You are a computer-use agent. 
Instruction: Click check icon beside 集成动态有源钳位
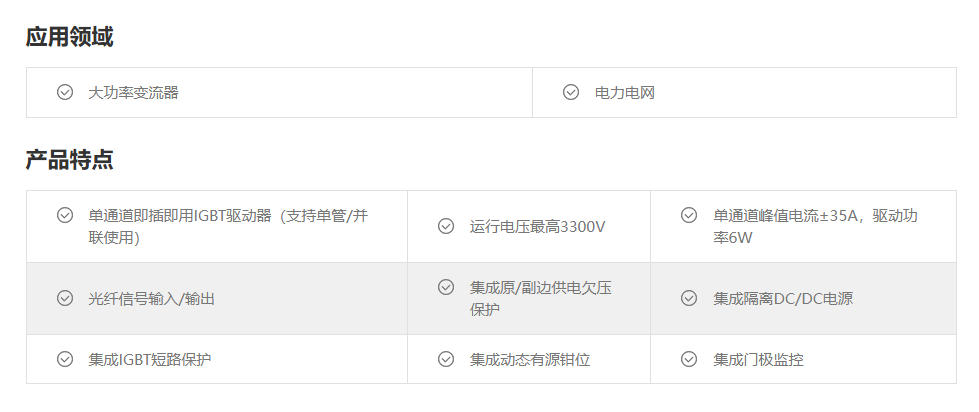click(x=446, y=359)
